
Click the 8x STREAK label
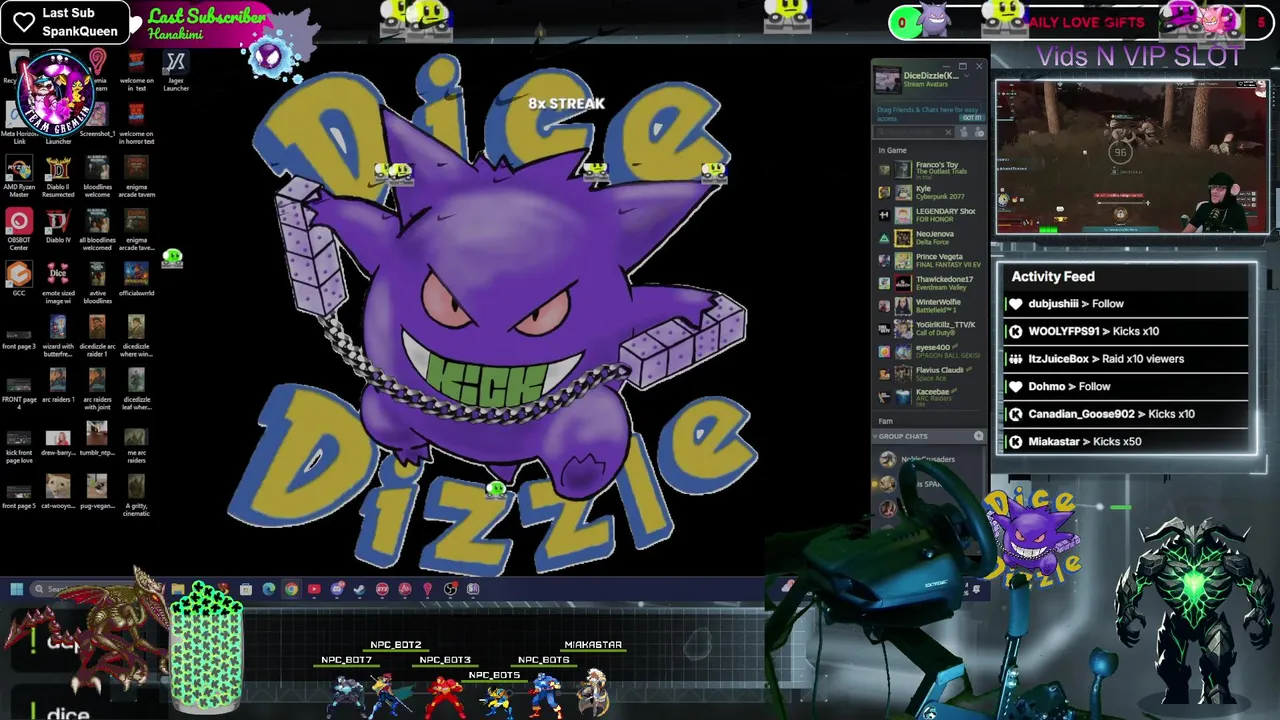(566, 103)
